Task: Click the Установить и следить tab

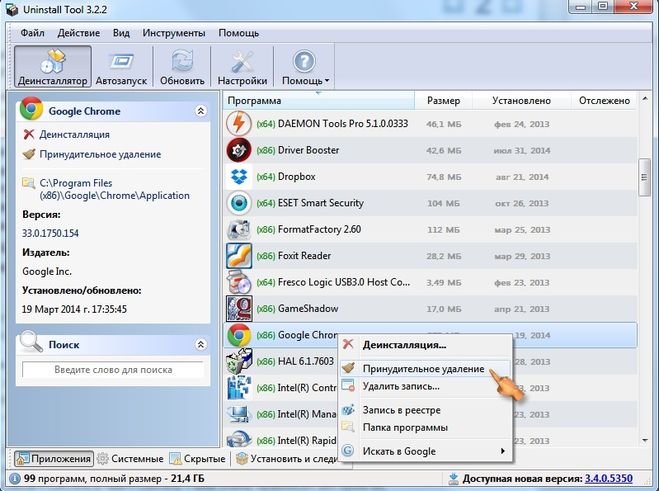Action: pos(287,459)
